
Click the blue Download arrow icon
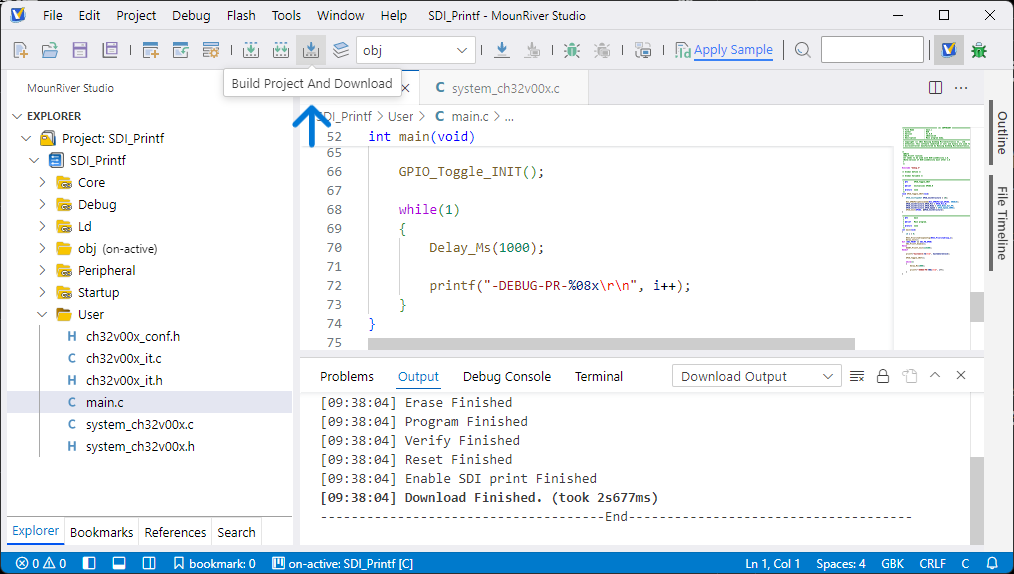[502, 49]
